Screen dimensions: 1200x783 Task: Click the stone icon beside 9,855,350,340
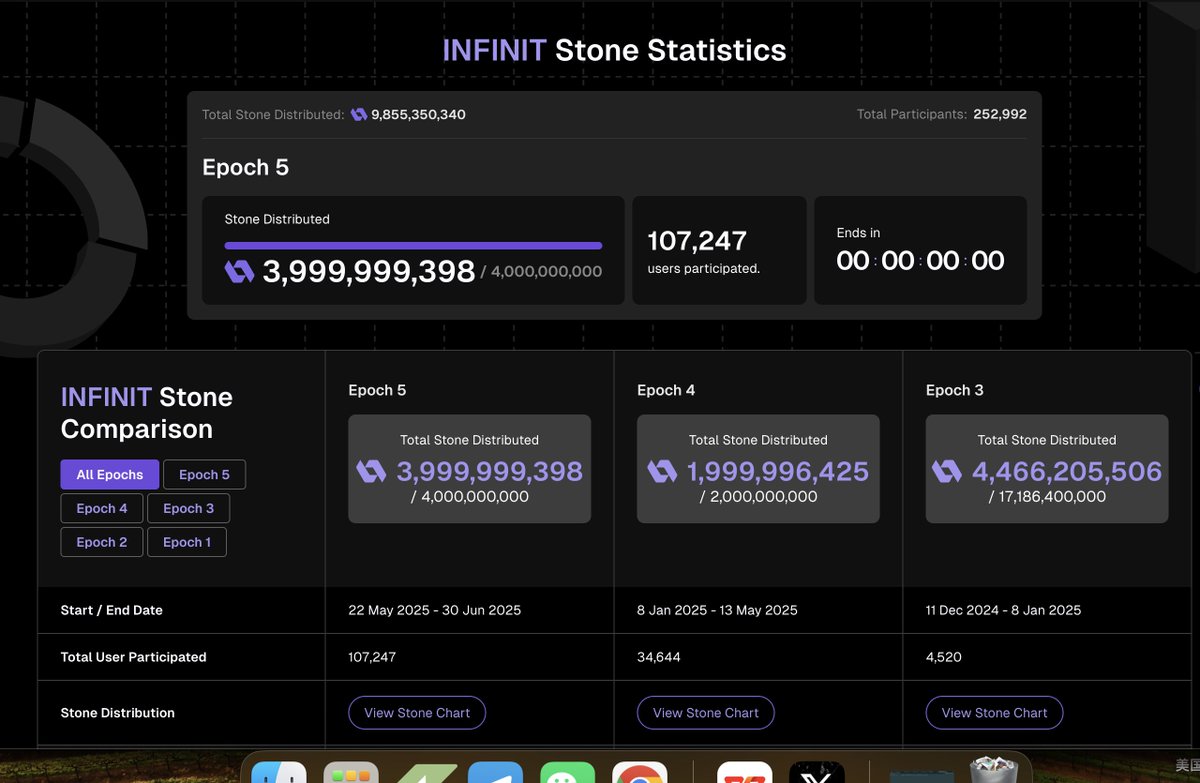coord(359,115)
